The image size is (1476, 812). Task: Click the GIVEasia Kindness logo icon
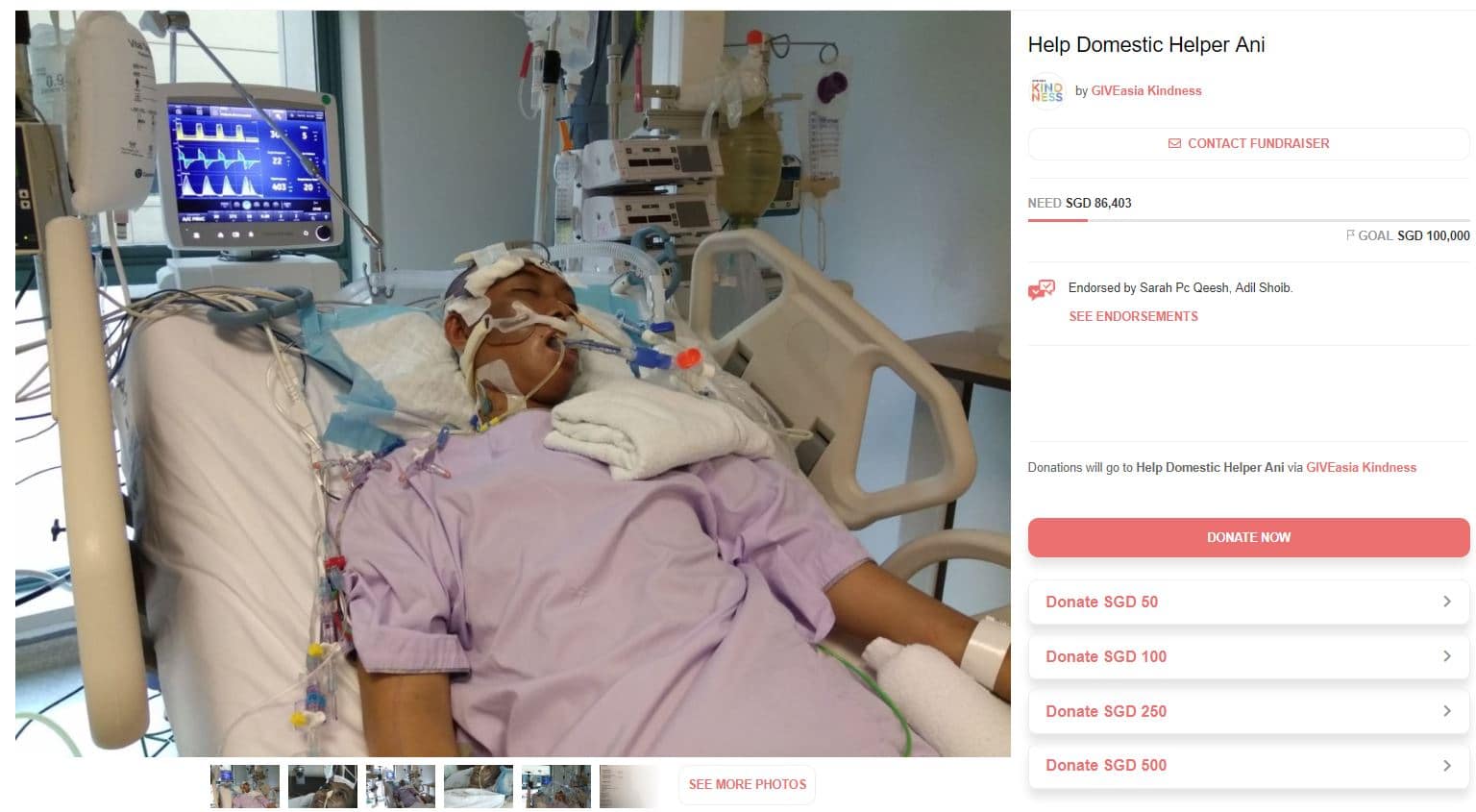click(1046, 91)
